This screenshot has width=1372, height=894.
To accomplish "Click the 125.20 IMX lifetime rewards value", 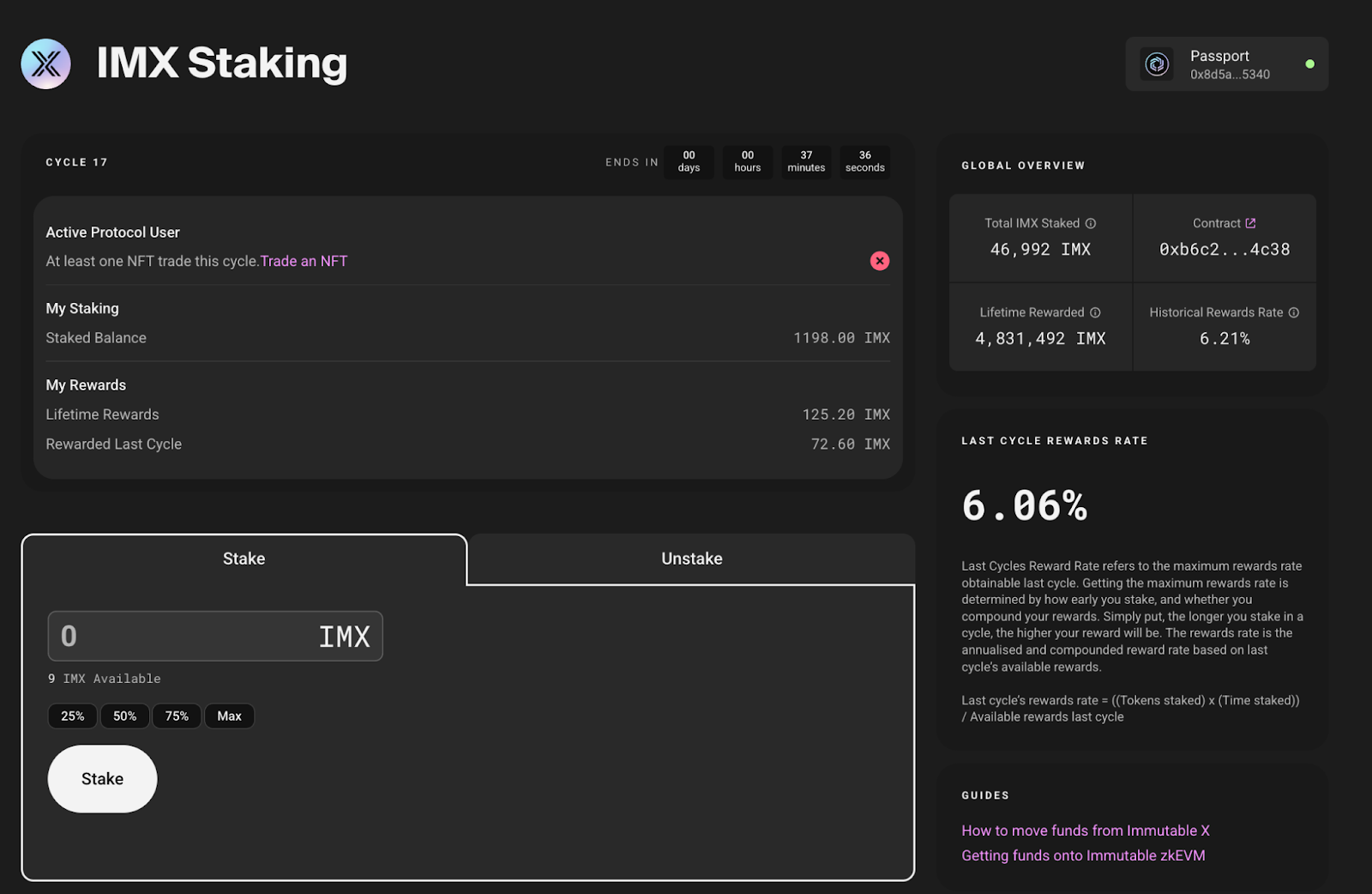I will (x=846, y=414).
